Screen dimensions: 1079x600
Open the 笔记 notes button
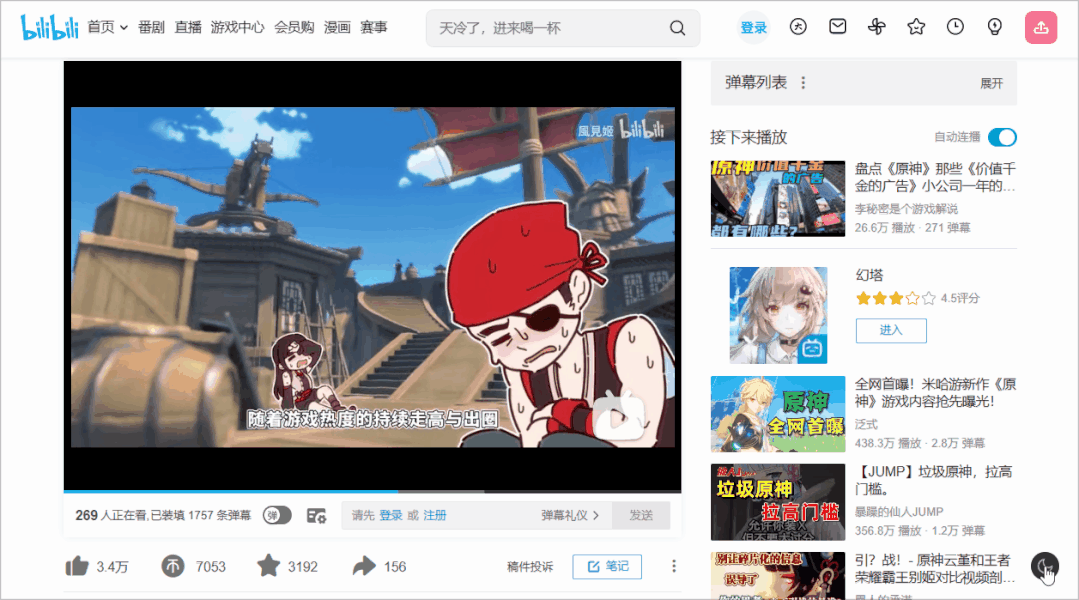point(607,566)
